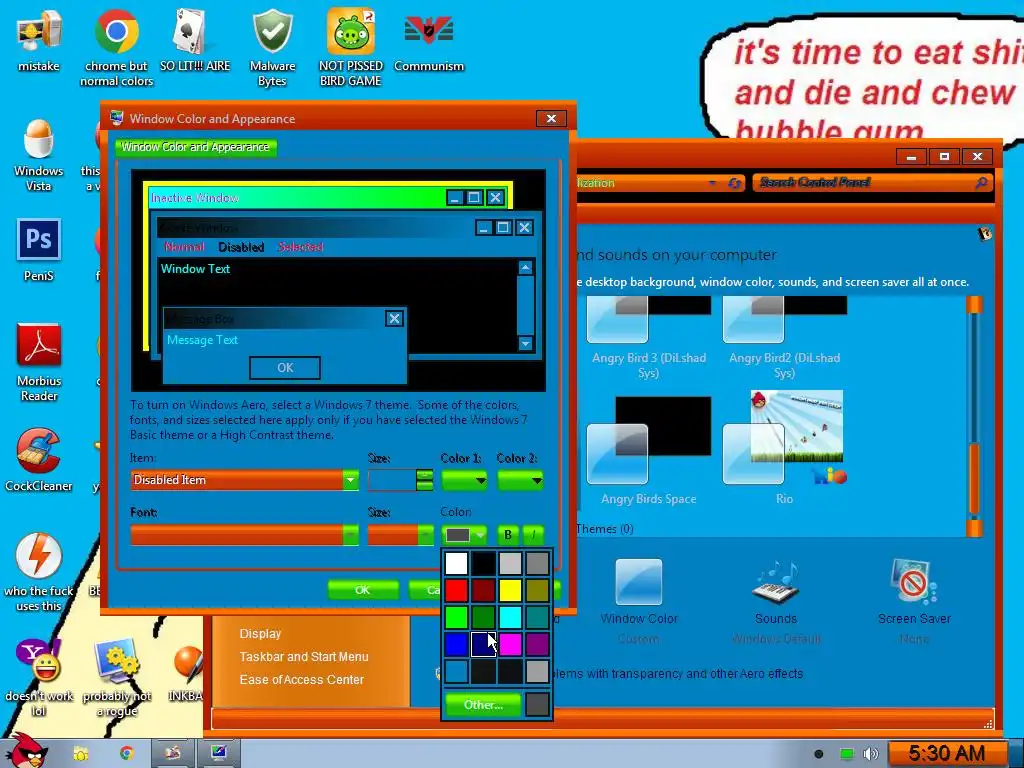Click 'Other...' in the color palette
This screenshot has height=768, width=1024.
point(483,705)
